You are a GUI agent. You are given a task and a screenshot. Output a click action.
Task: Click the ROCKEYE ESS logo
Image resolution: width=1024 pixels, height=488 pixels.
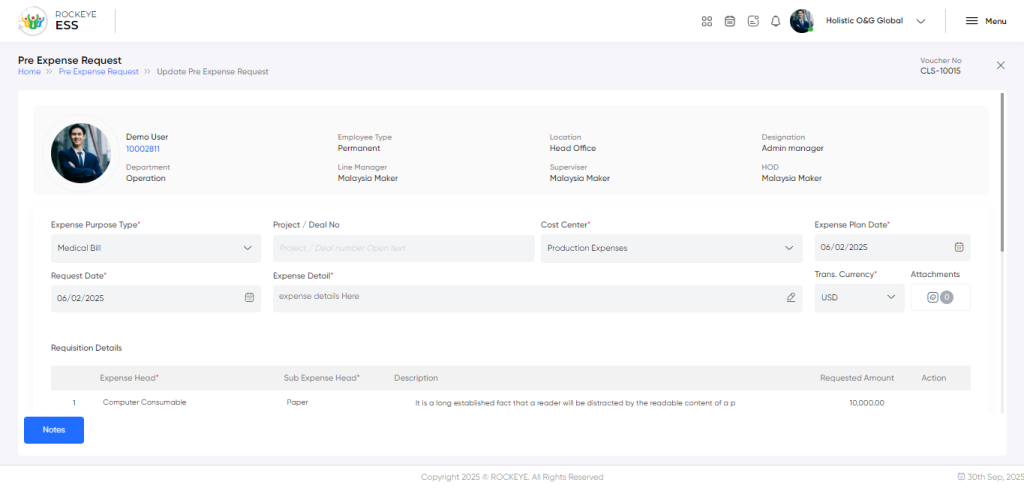[x=56, y=21]
